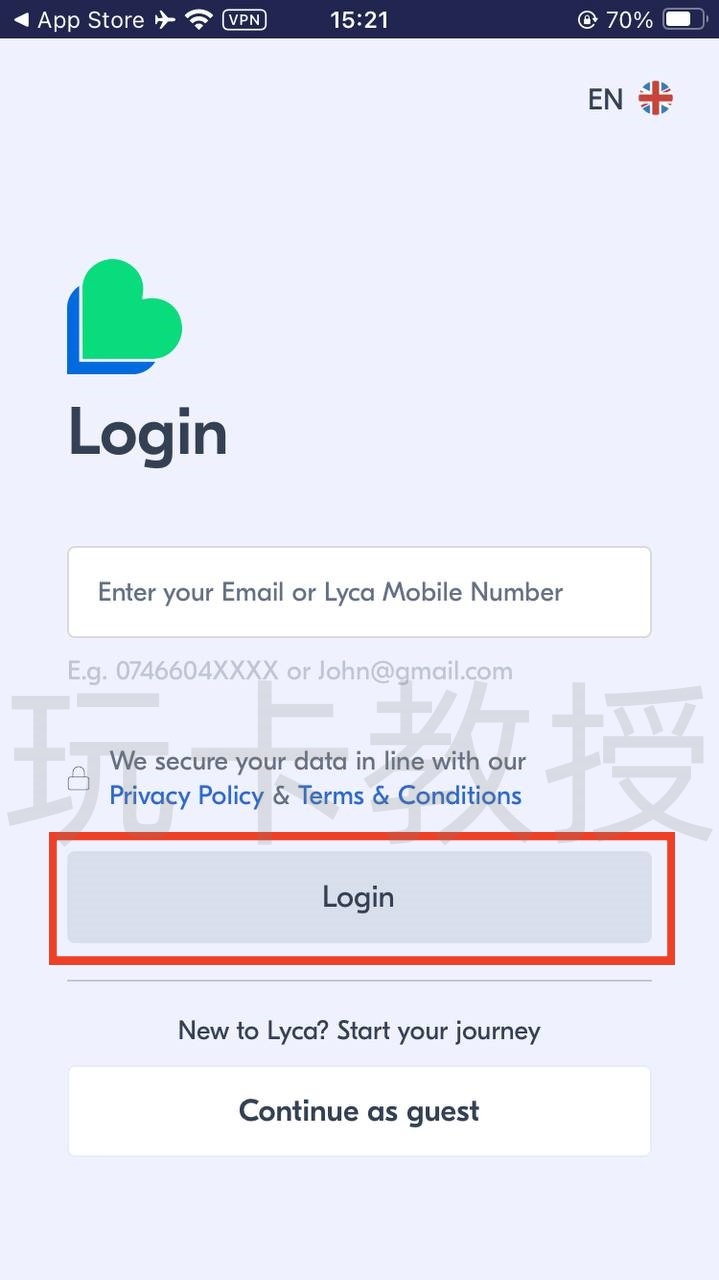Open the Terms & Conditions link
Image resolution: width=719 pixels, height=1280 pixels.
click(410, 796)
